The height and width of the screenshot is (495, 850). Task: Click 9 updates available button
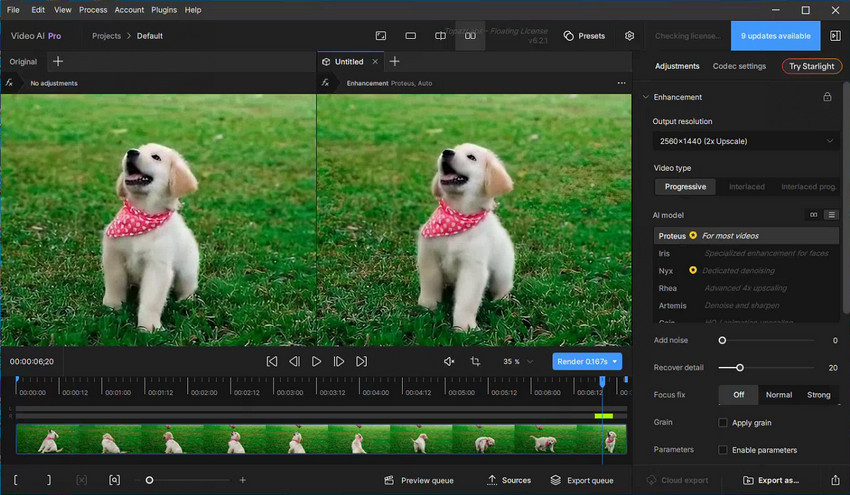pyautogui.click(x=775, y=36)
